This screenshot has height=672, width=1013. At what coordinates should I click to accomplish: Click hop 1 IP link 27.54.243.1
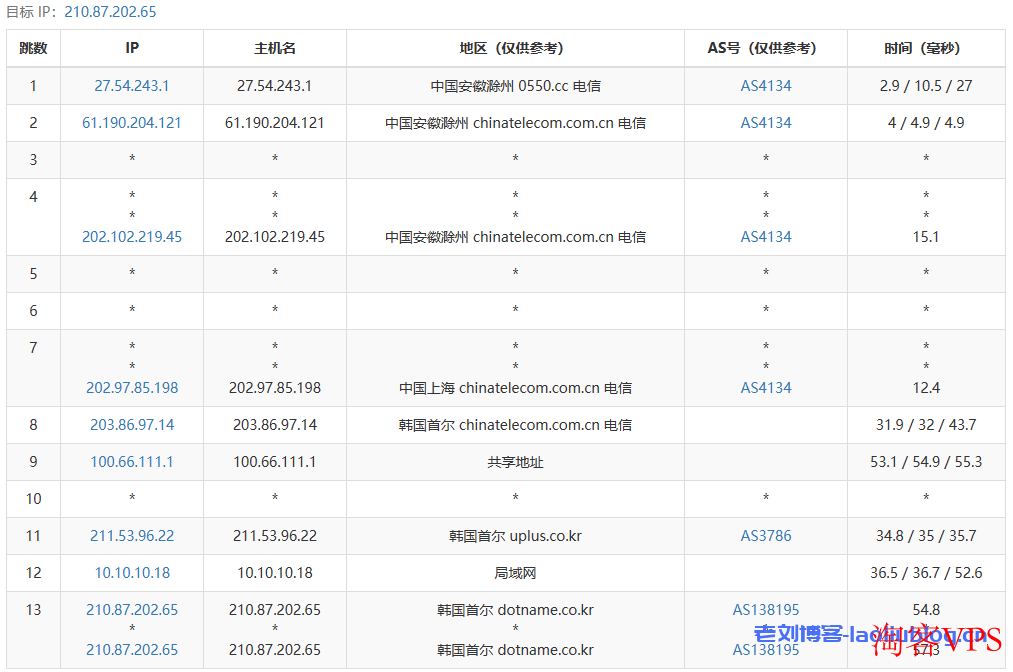pyautogui.click(x=132, y=85)
